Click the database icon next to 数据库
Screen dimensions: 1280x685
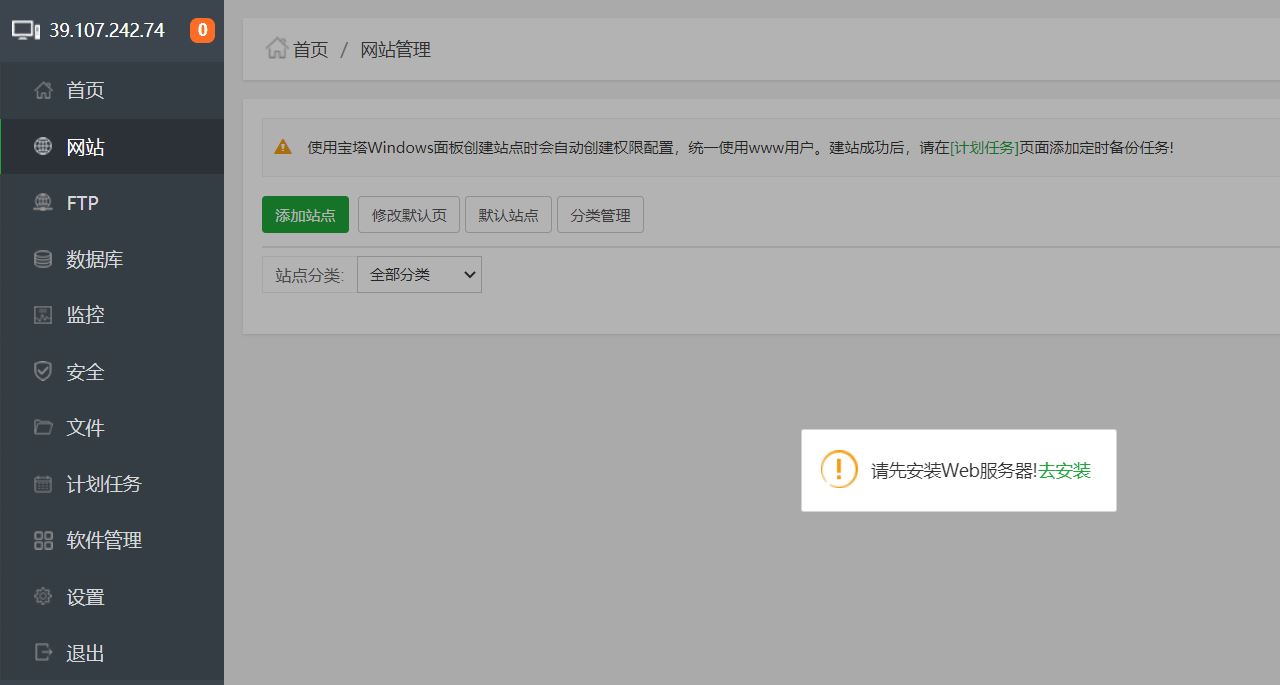(x=43, y=259)
